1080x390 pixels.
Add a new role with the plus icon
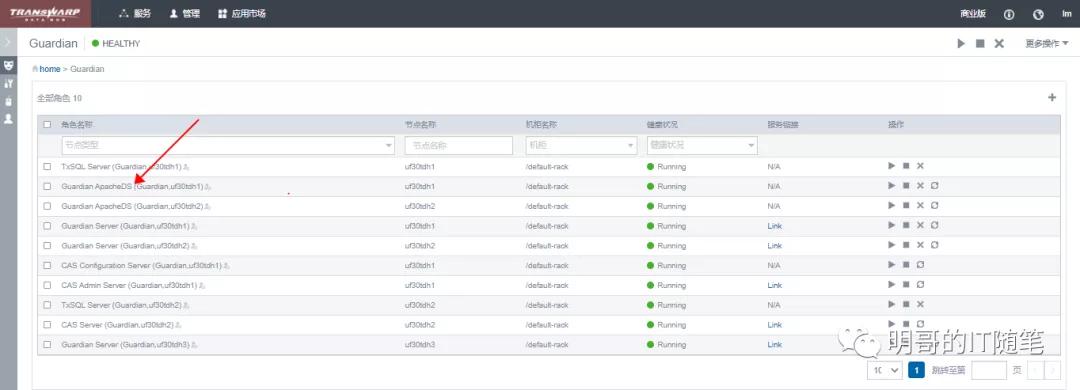[x=1052, y=98]
